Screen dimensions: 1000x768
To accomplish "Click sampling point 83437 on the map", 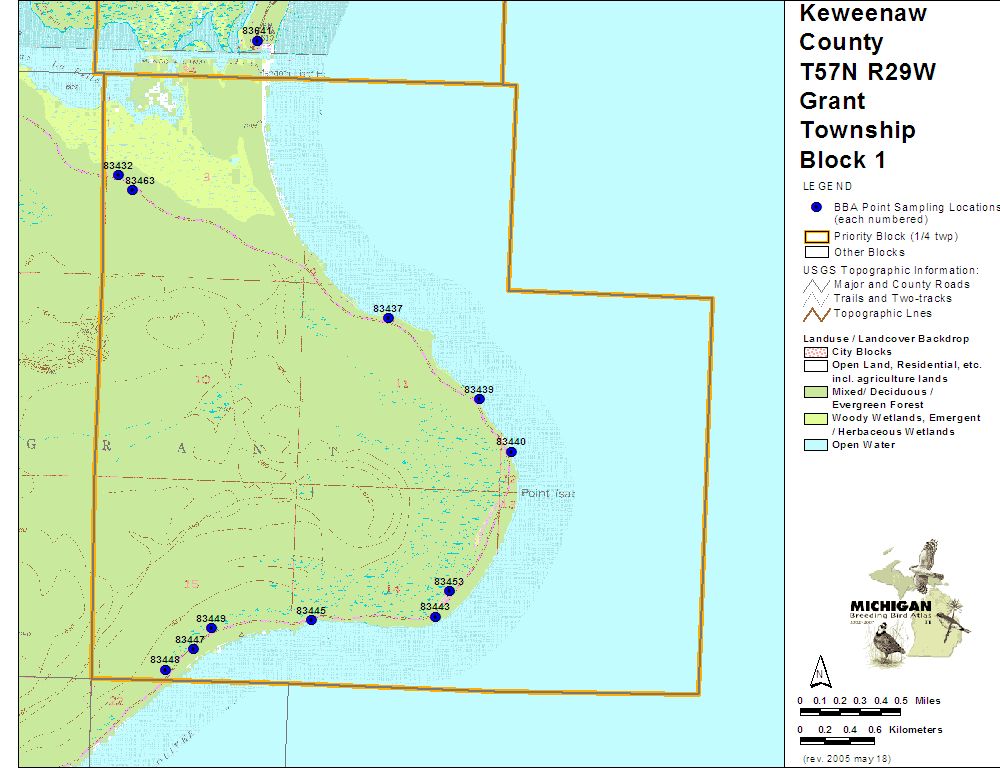I will pyautogui.click(x=388, y=318).
